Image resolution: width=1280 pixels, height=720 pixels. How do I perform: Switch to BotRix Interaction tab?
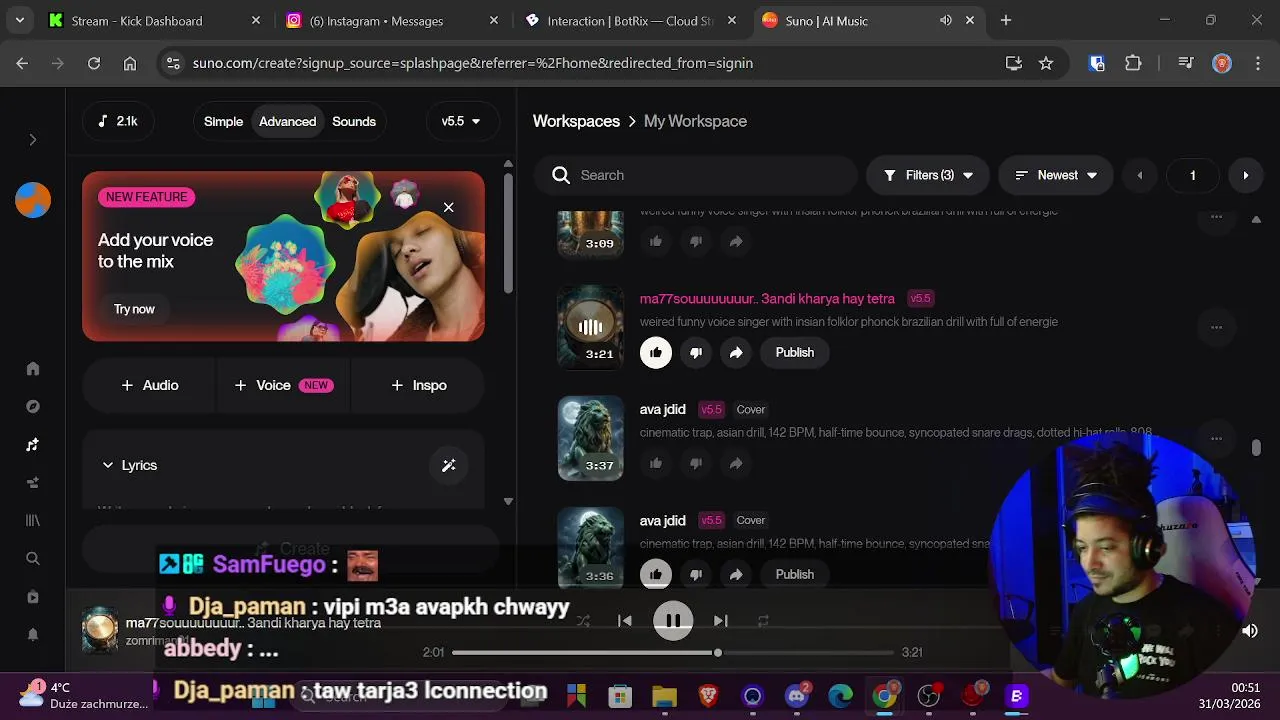tap(631, 20)
